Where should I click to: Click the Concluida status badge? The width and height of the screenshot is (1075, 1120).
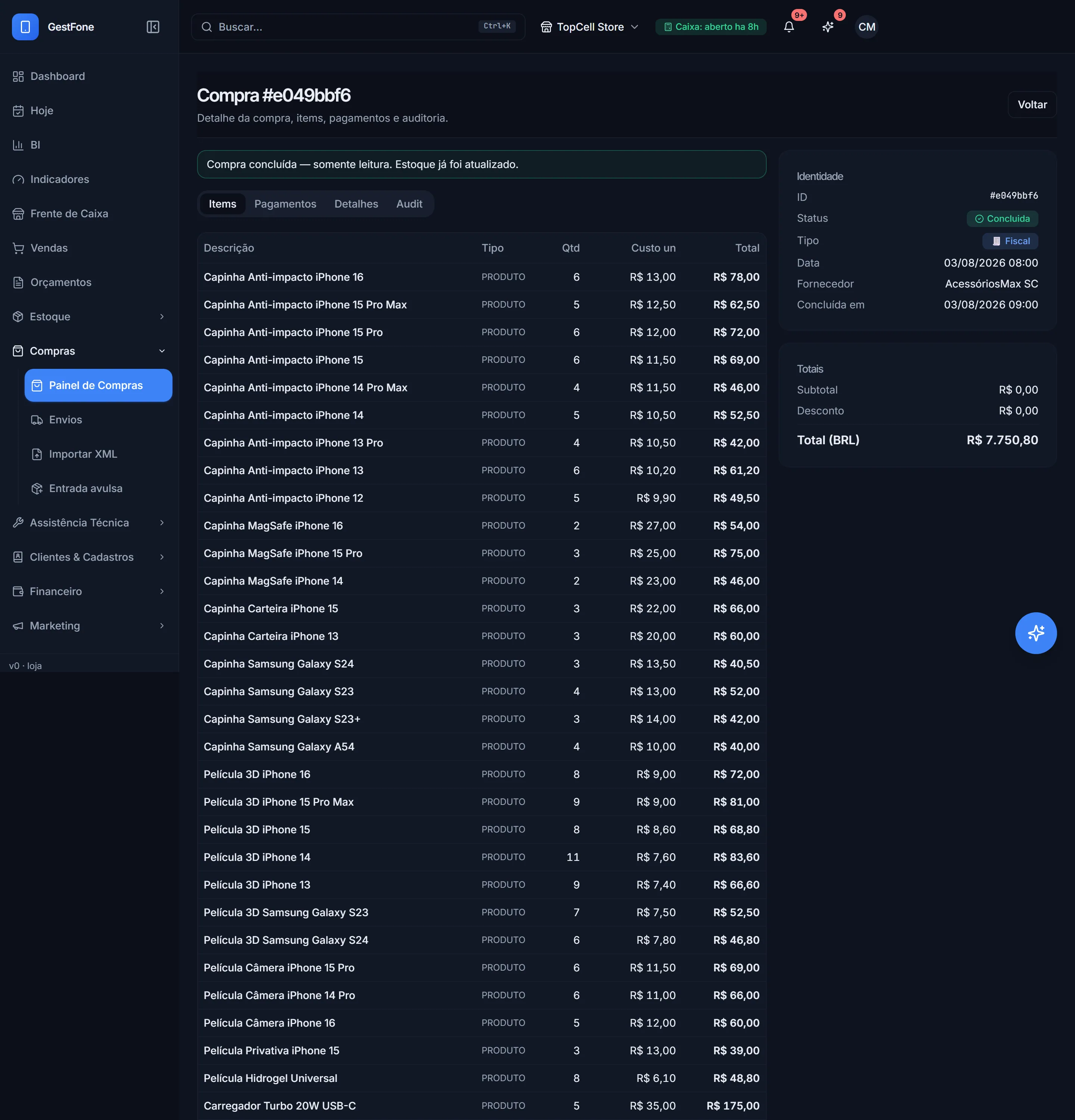click(1002, 219)
